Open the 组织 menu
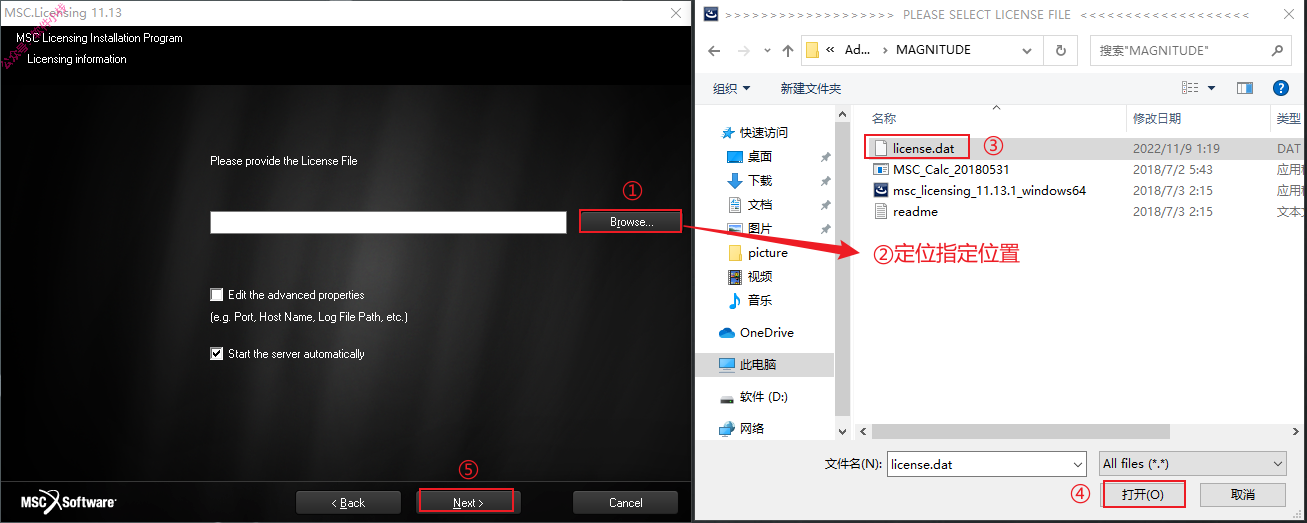Screen dimensions: 1307x523 731,89
